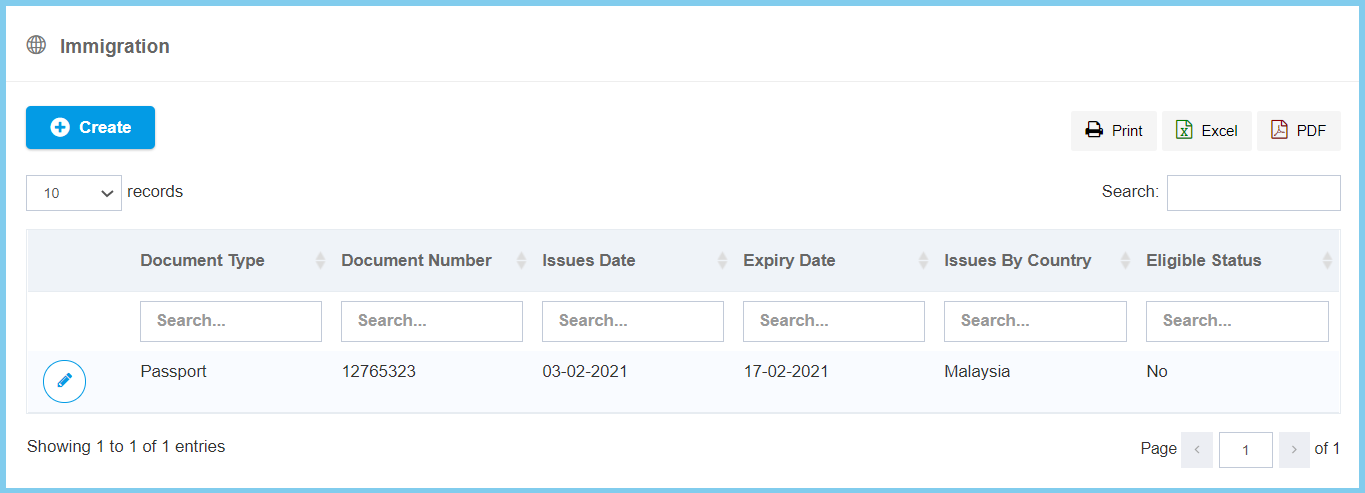Open the records per page dropdown
Image resolution: width=1365 pixels, height=493 pixels.
[x=74, y=193]
